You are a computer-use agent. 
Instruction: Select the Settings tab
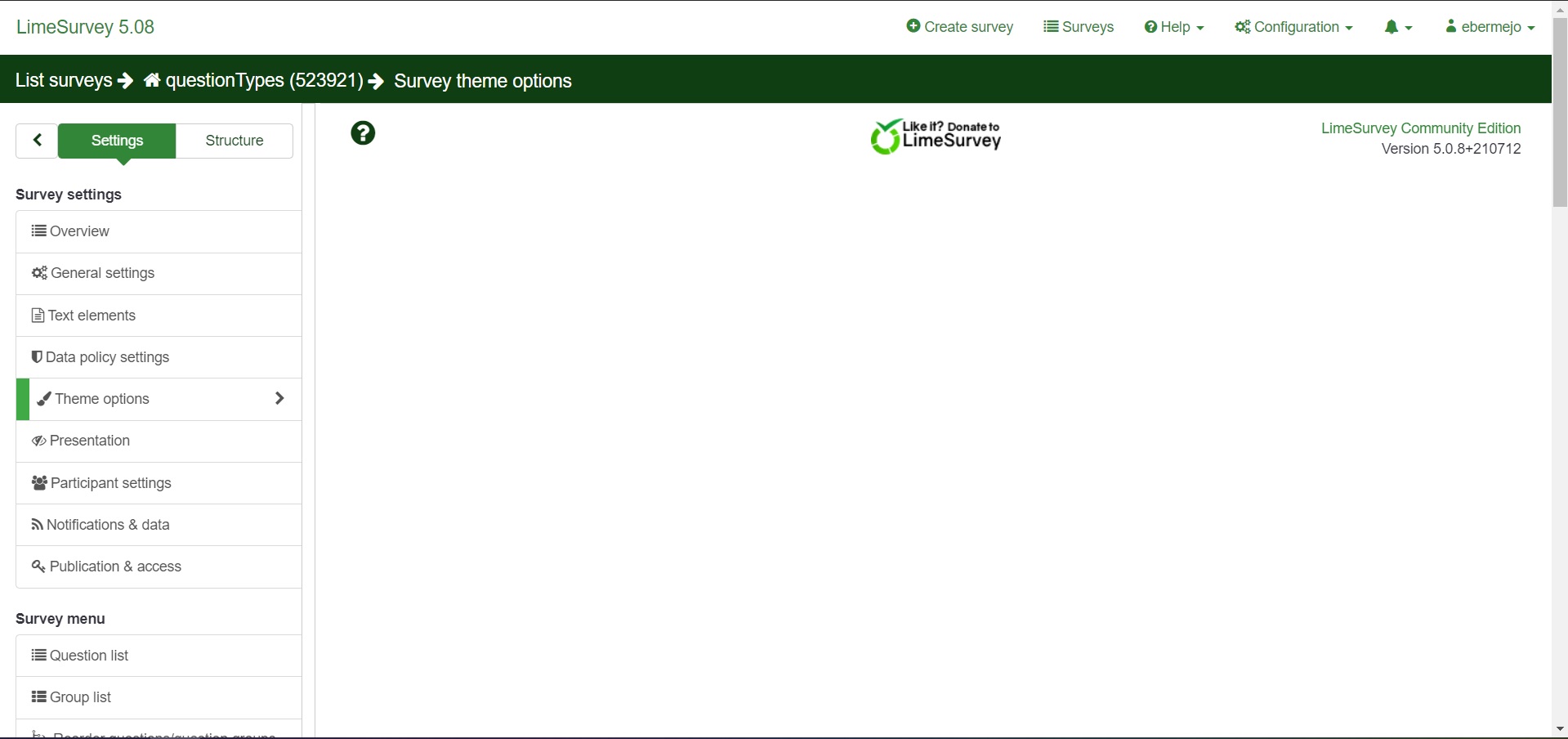pos(117,141)
